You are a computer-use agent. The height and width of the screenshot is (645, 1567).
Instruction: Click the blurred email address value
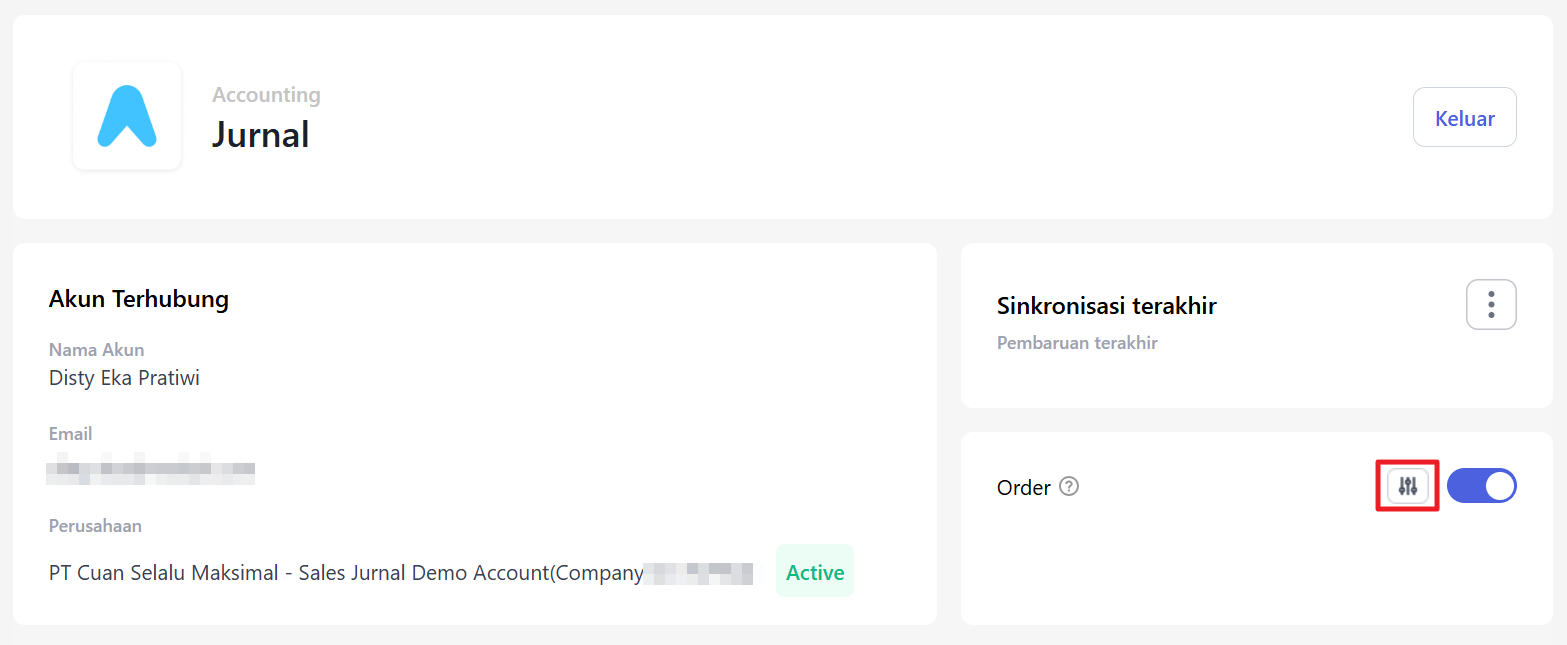[151, 469]
